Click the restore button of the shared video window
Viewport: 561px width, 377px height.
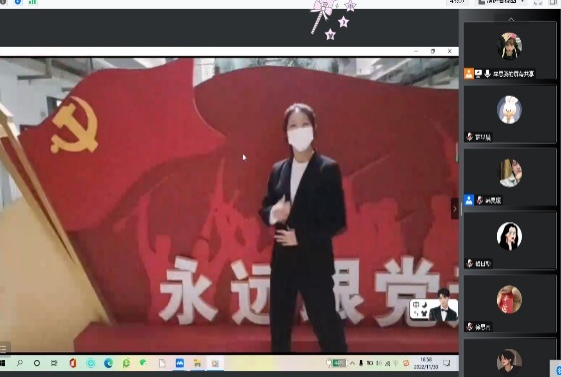point(433,52)
